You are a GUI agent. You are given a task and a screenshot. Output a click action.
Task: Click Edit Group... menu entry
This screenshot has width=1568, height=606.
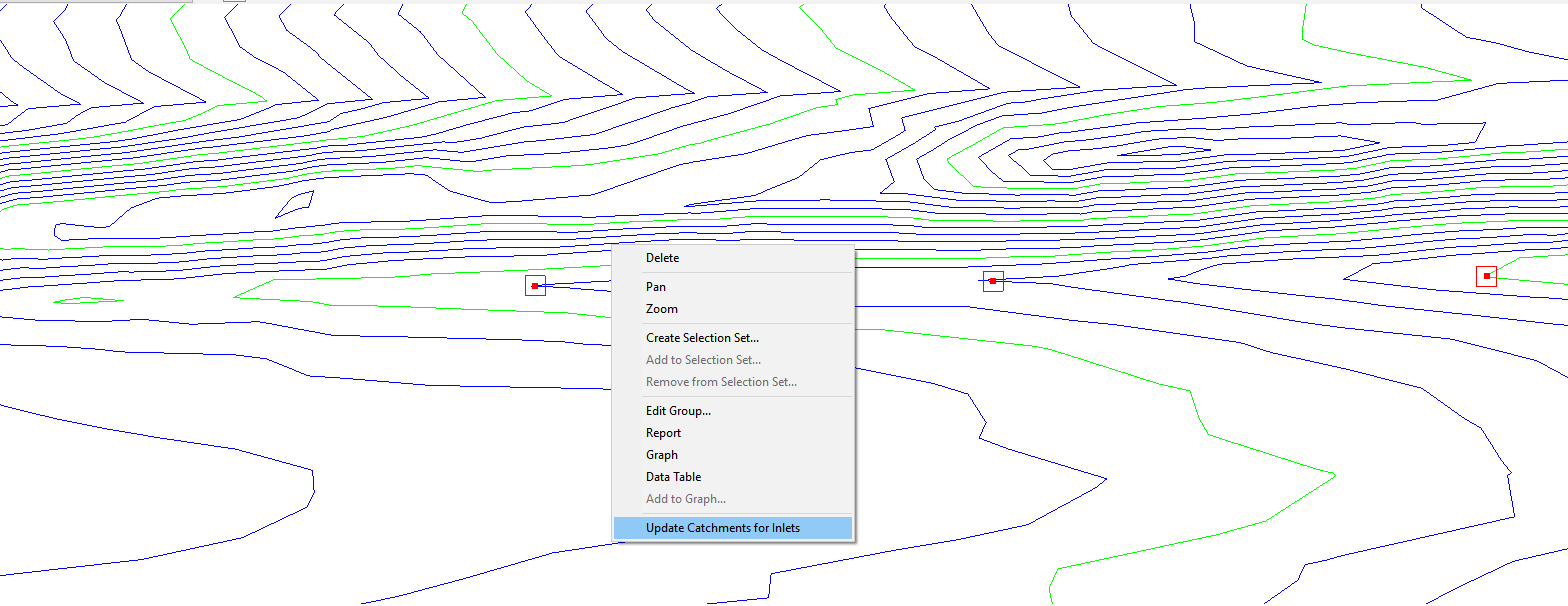click(733, 411)
